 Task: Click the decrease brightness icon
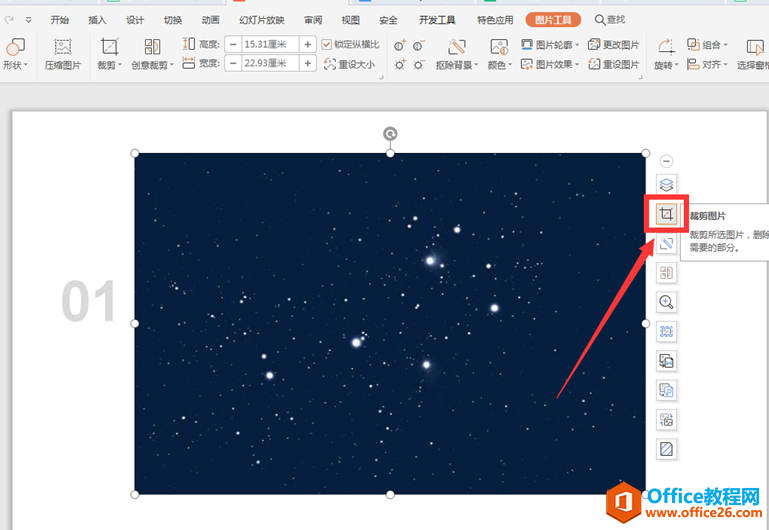coord(418,64)
